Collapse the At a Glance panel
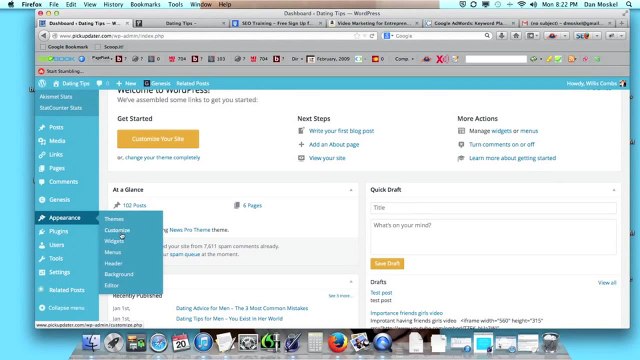The height and width of the screenshot is (360, 640). pyautogui.click(x=351, y=190)
